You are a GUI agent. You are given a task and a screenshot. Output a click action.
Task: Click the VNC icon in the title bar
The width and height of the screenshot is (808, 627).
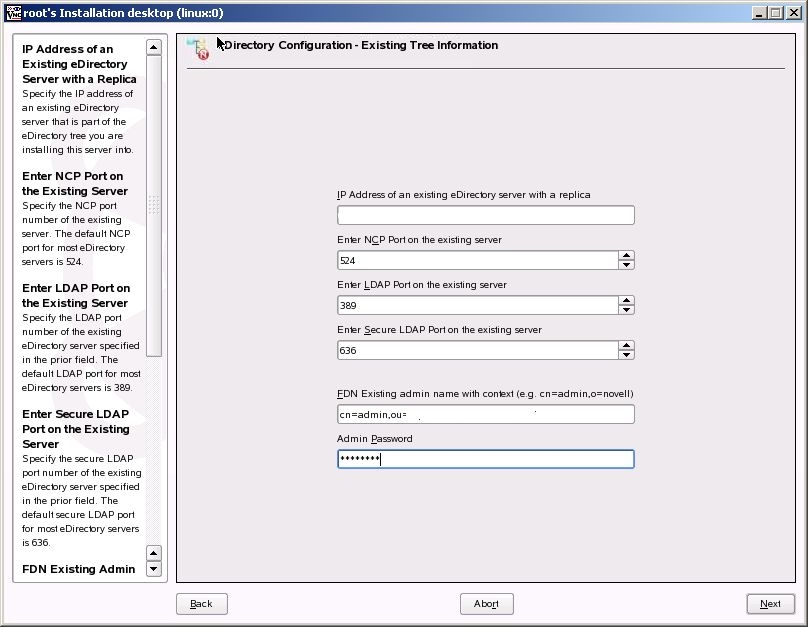coord(13,12)
